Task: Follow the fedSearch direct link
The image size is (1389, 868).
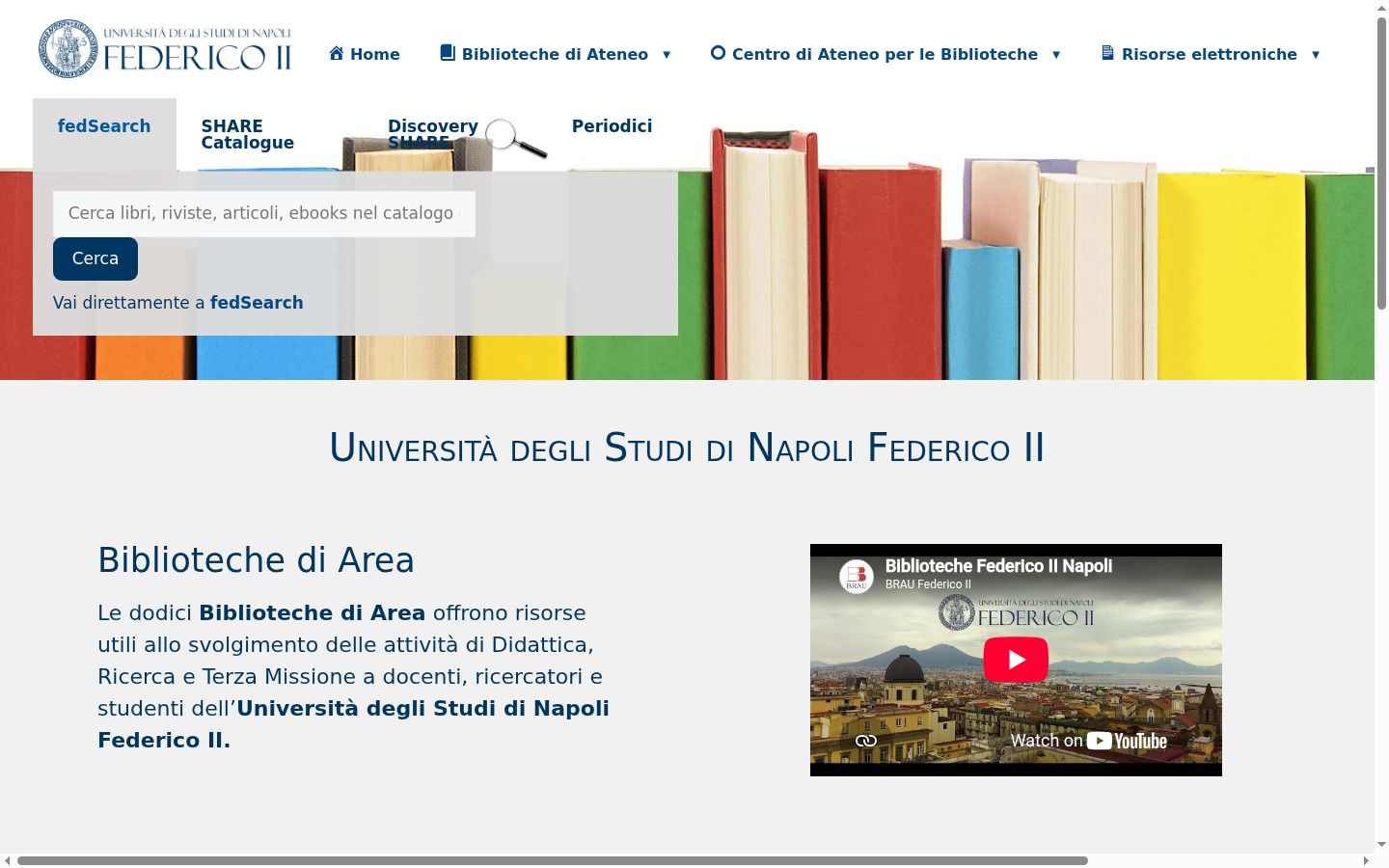Action: 257,303
